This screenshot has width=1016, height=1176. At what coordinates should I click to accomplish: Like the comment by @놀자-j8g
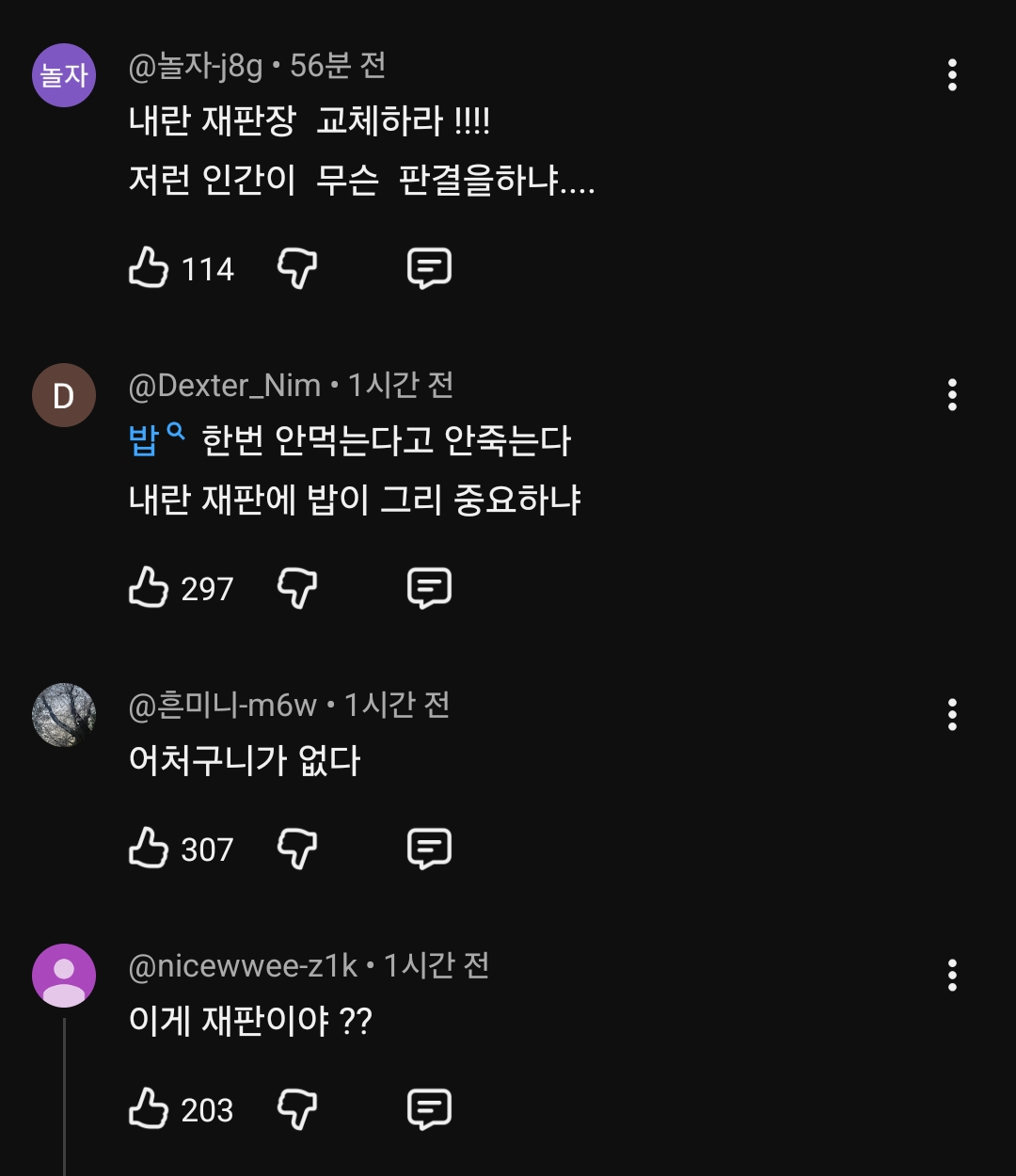pos(149,268)
